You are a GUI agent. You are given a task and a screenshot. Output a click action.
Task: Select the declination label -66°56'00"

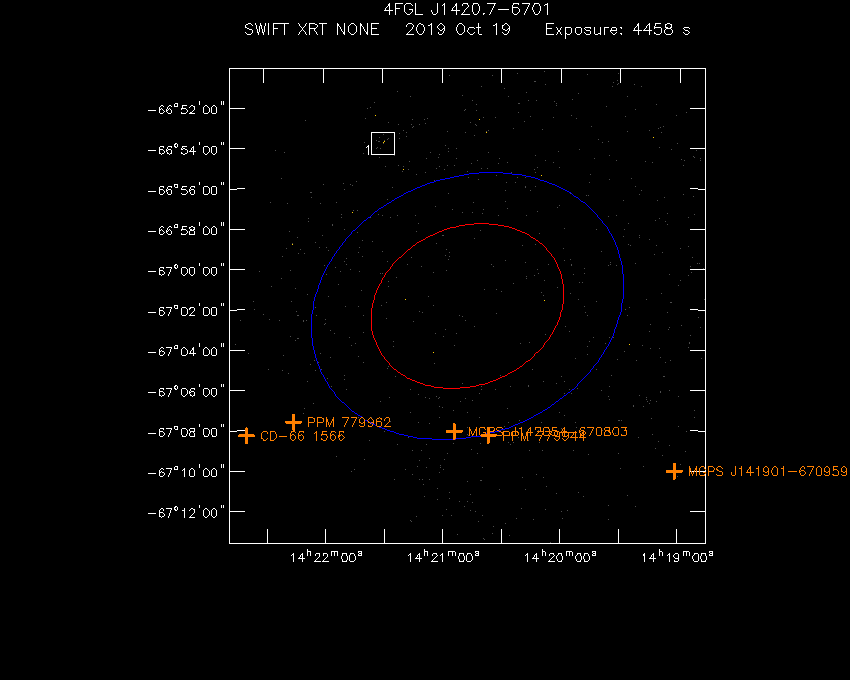point(186,190)
